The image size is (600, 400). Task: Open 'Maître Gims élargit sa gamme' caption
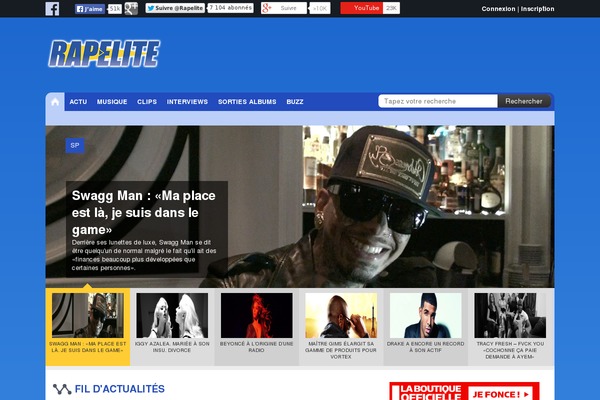341,350
